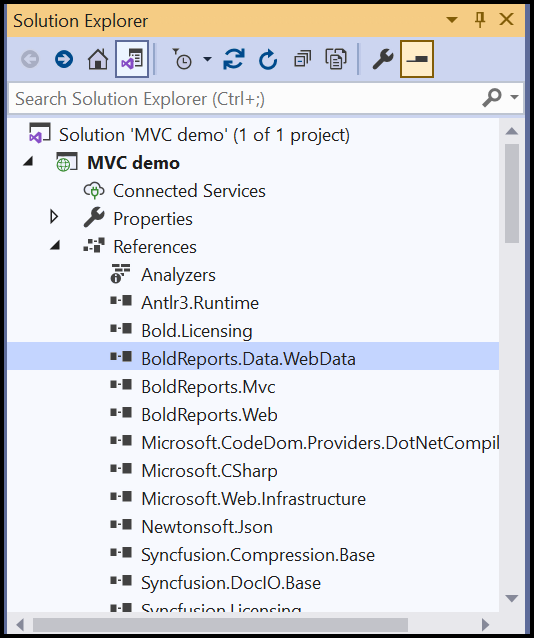534x638 pixels.
Task: Click reference icon of Syncfusion.Compression.Base
Action: [x=121, y=553]
